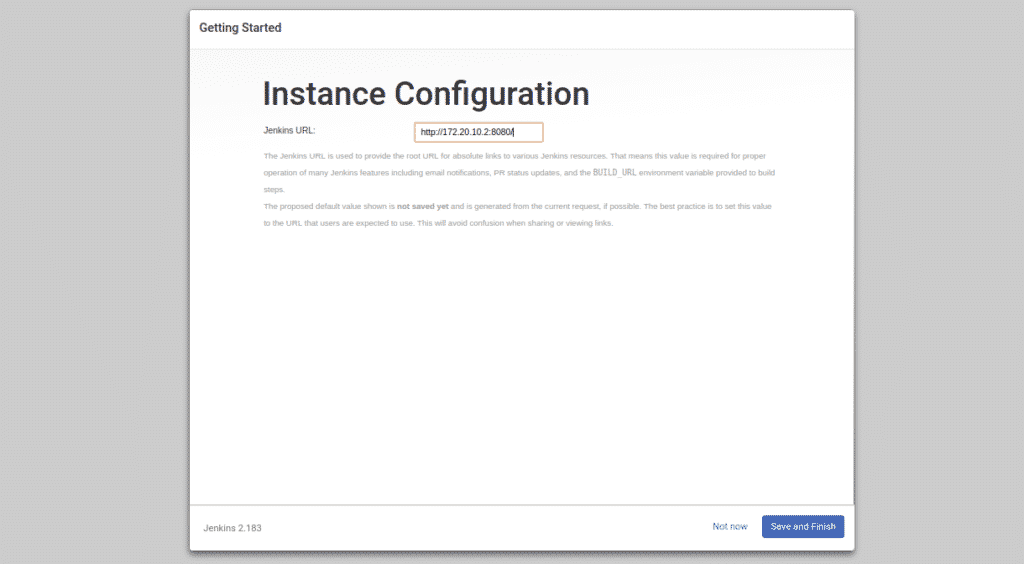Viewport: 1024px width, 564px height.
Task: Place cursor on http:// prefix in URL field
Action: point(430,132)
